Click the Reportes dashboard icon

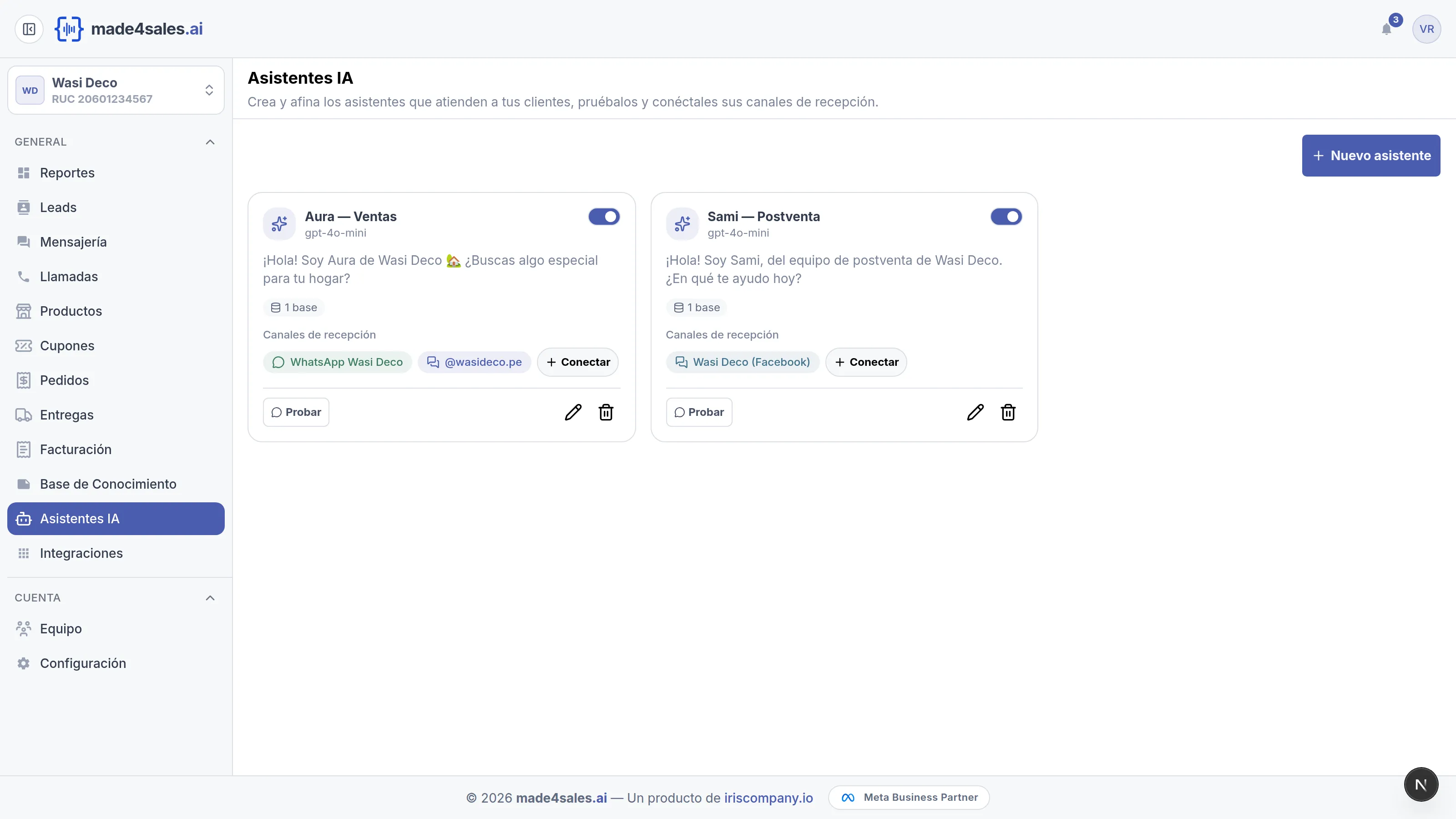(23, 173)
